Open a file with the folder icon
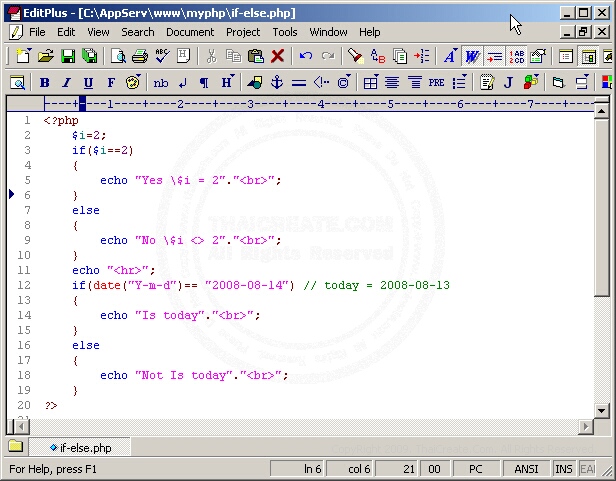This screenshot has width=616, height=481. (46, 56)
